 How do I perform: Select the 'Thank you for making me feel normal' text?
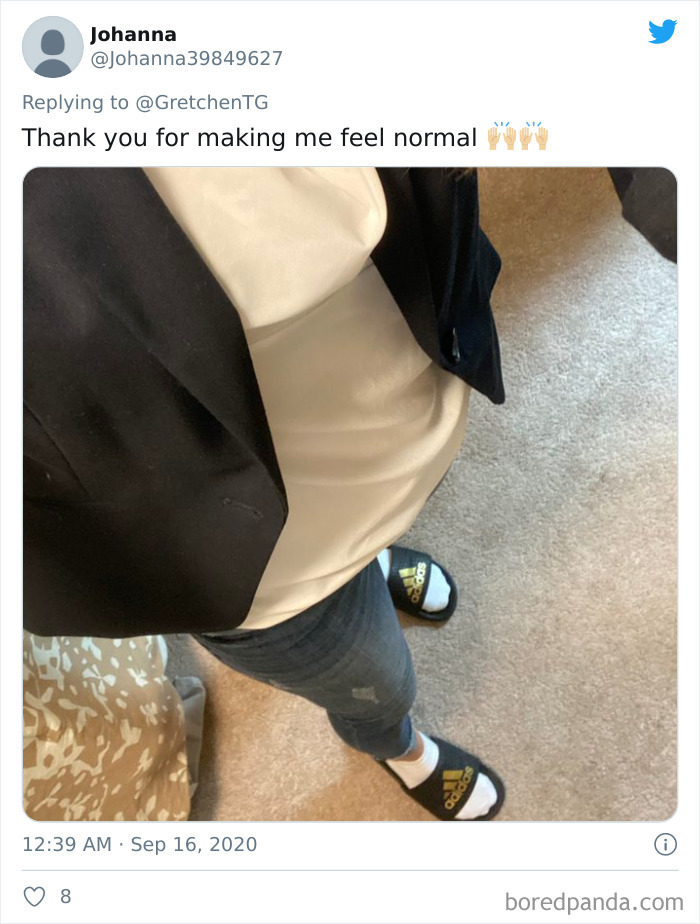click(249, 137)
